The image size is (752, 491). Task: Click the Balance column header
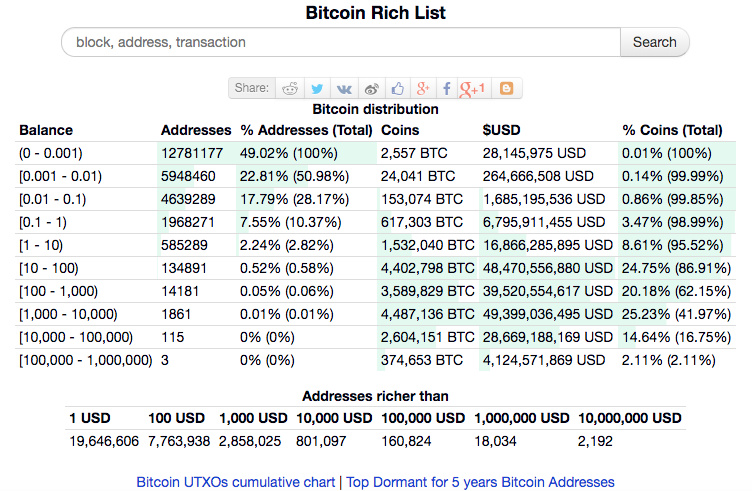click(46, 130)
